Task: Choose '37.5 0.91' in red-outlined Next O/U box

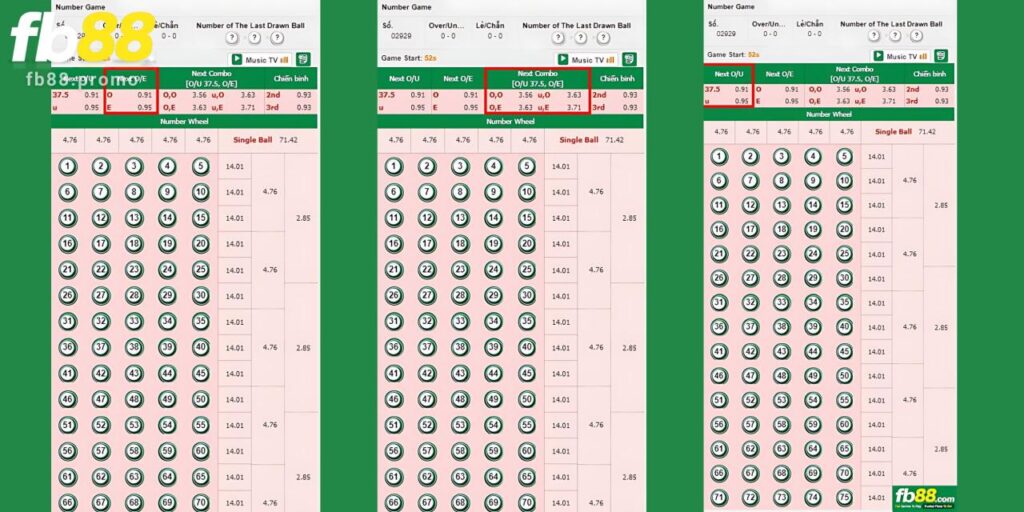Action: pyautogui.click(x=727, y=89)
